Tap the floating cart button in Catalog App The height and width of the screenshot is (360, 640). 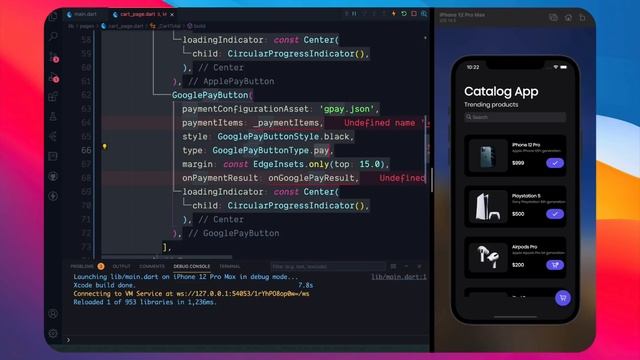click(x=563, y=298)
